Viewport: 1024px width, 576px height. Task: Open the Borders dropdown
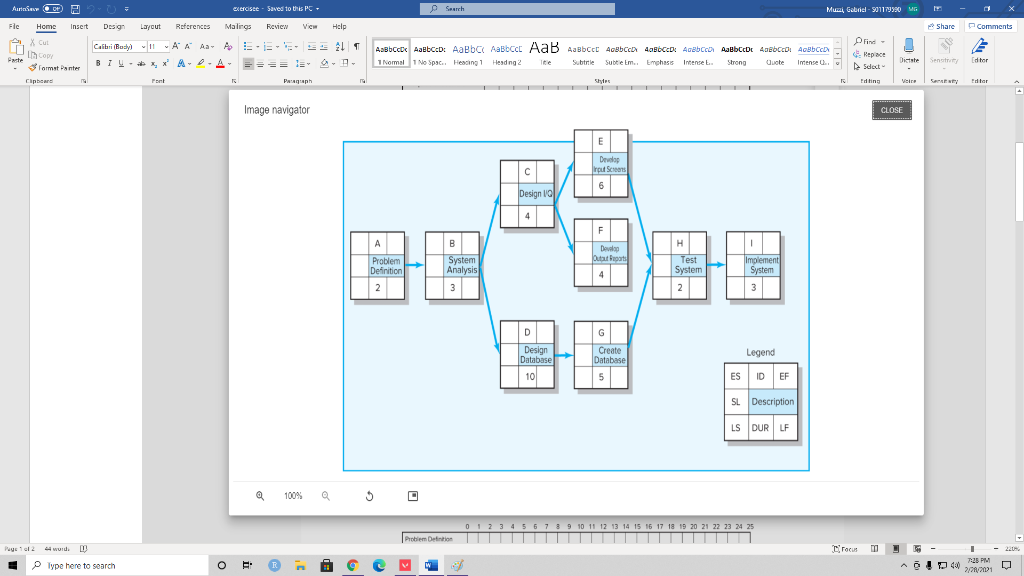click(x=353, y=64)
